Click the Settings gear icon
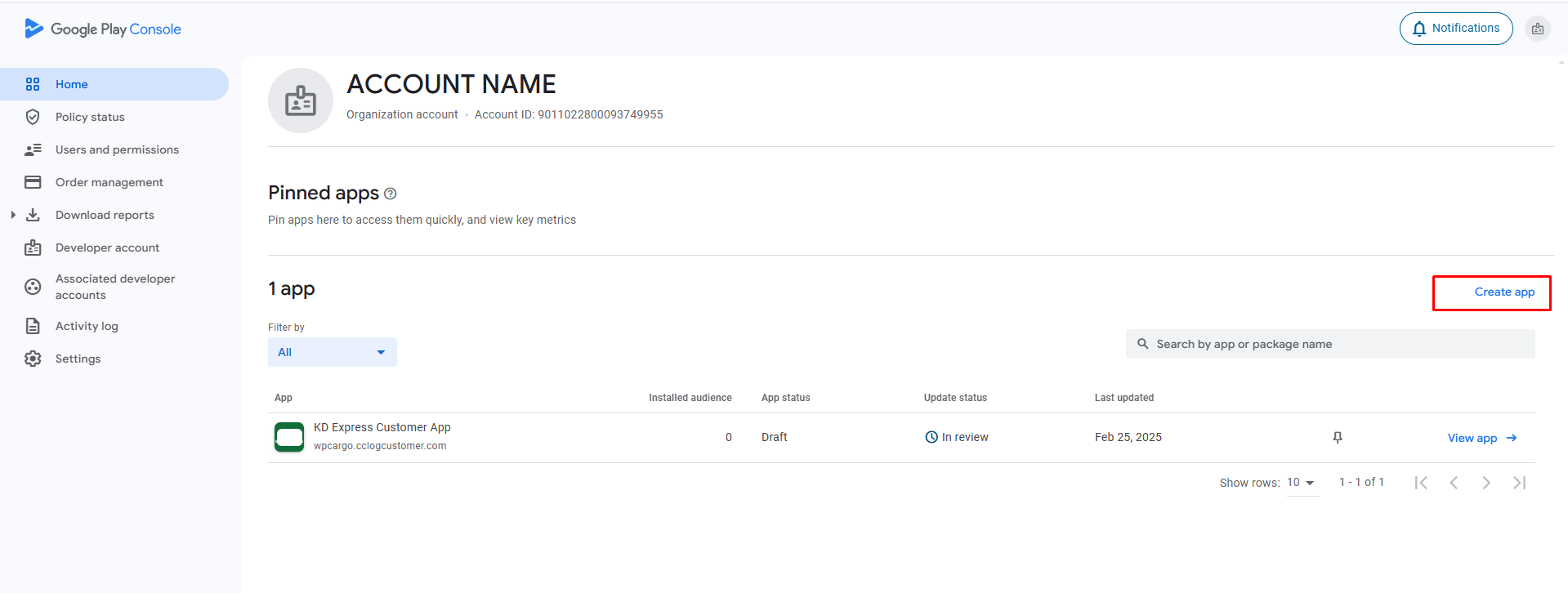1568x593 pixels. click(33, 359)
